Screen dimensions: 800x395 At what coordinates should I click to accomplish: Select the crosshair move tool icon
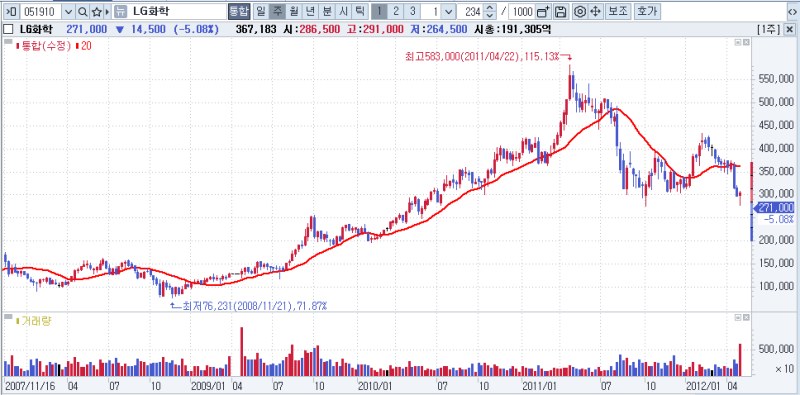596,12
